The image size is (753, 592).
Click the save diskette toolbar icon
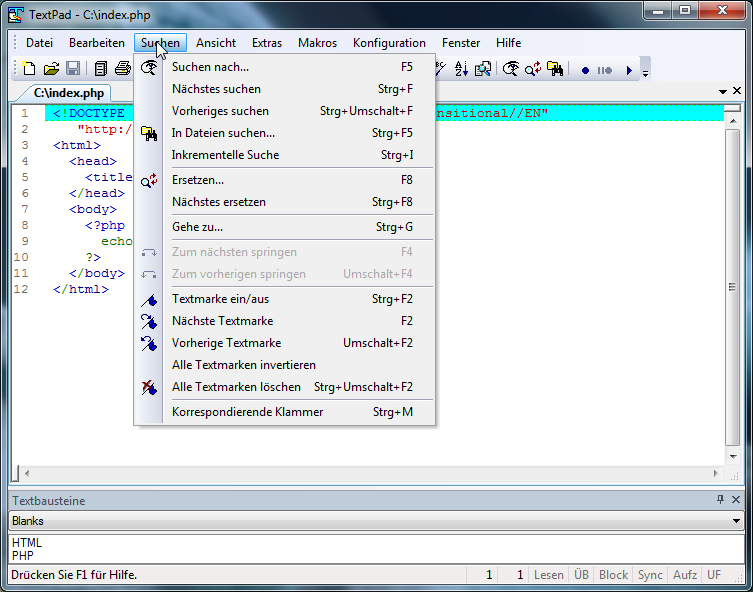point(73,69)
